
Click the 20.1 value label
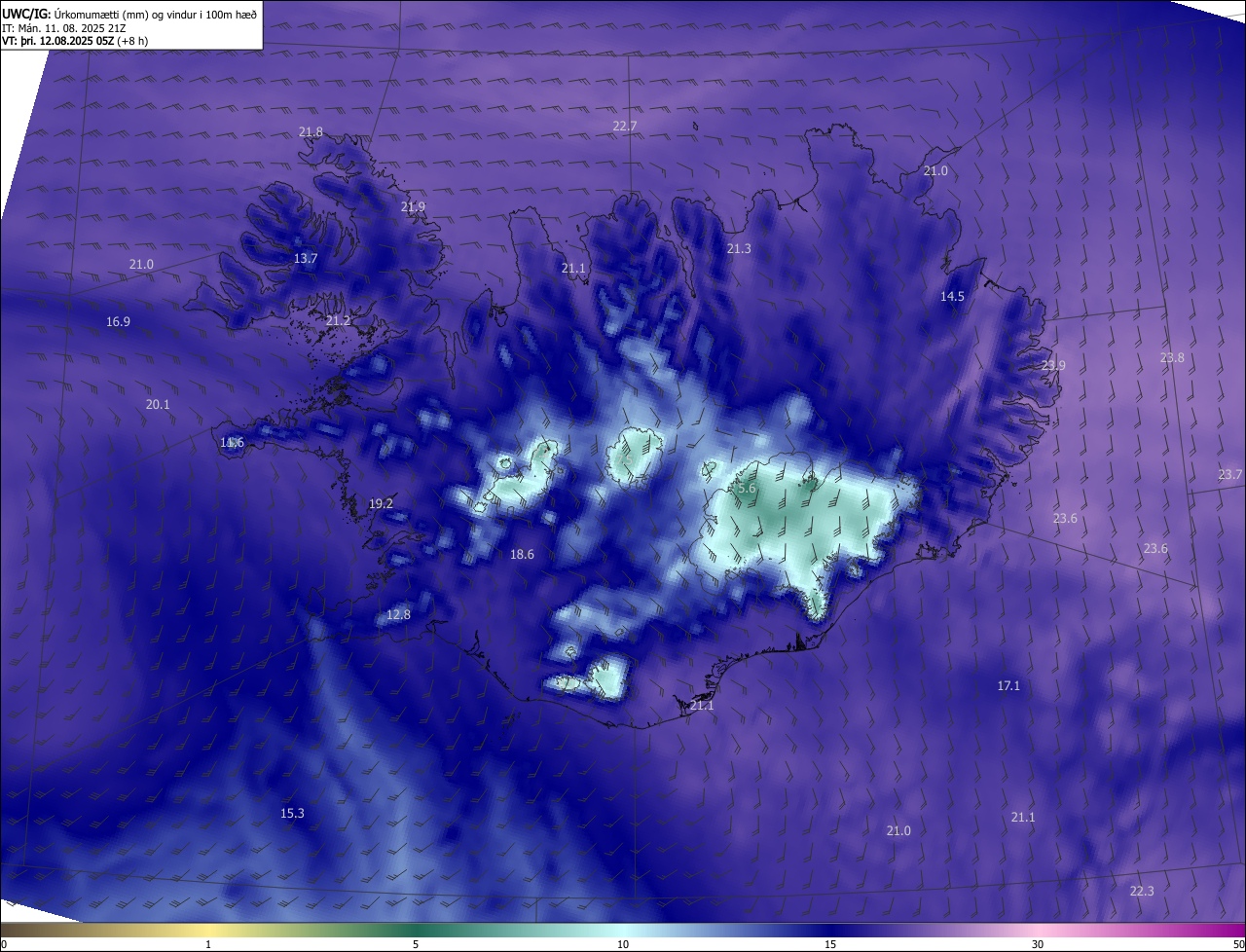[158, 404]
